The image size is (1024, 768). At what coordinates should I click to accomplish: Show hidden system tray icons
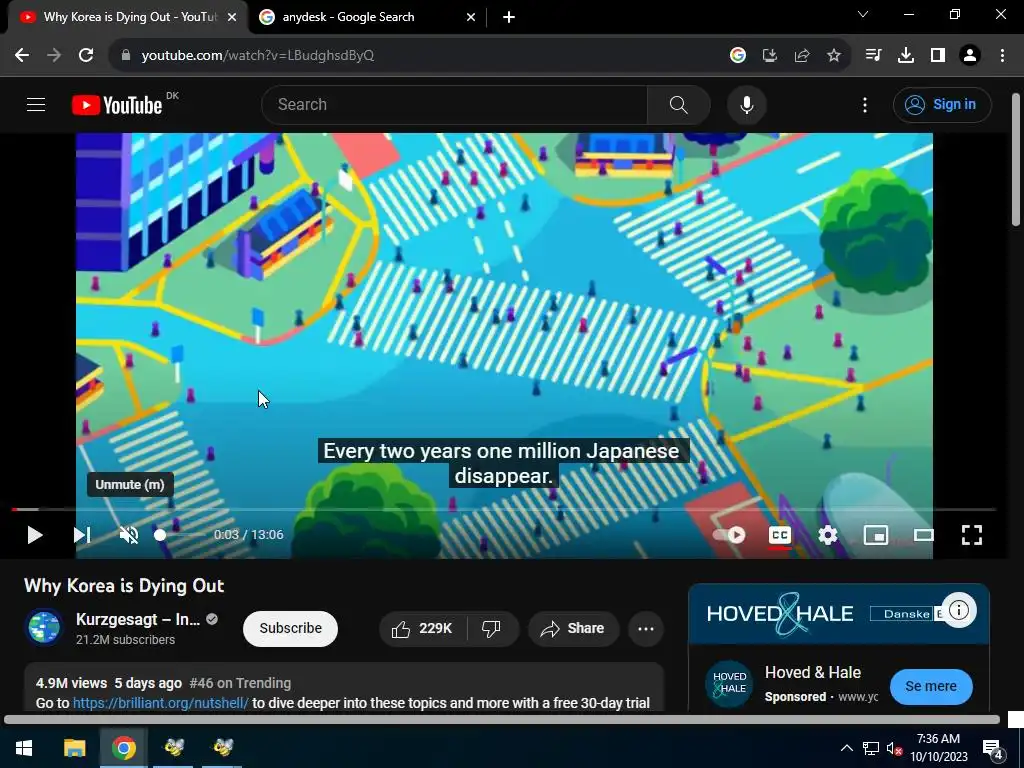pos(846,748)
